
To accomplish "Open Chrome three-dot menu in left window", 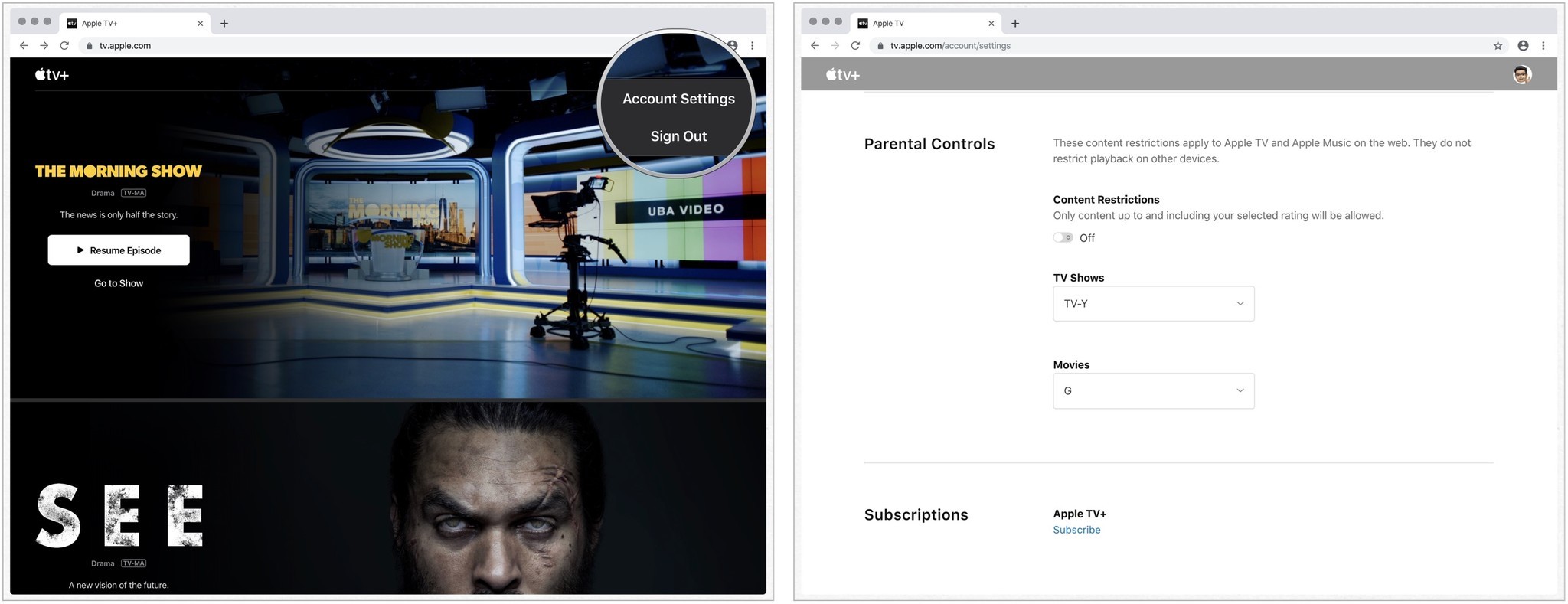I will (x=753, y=45).
